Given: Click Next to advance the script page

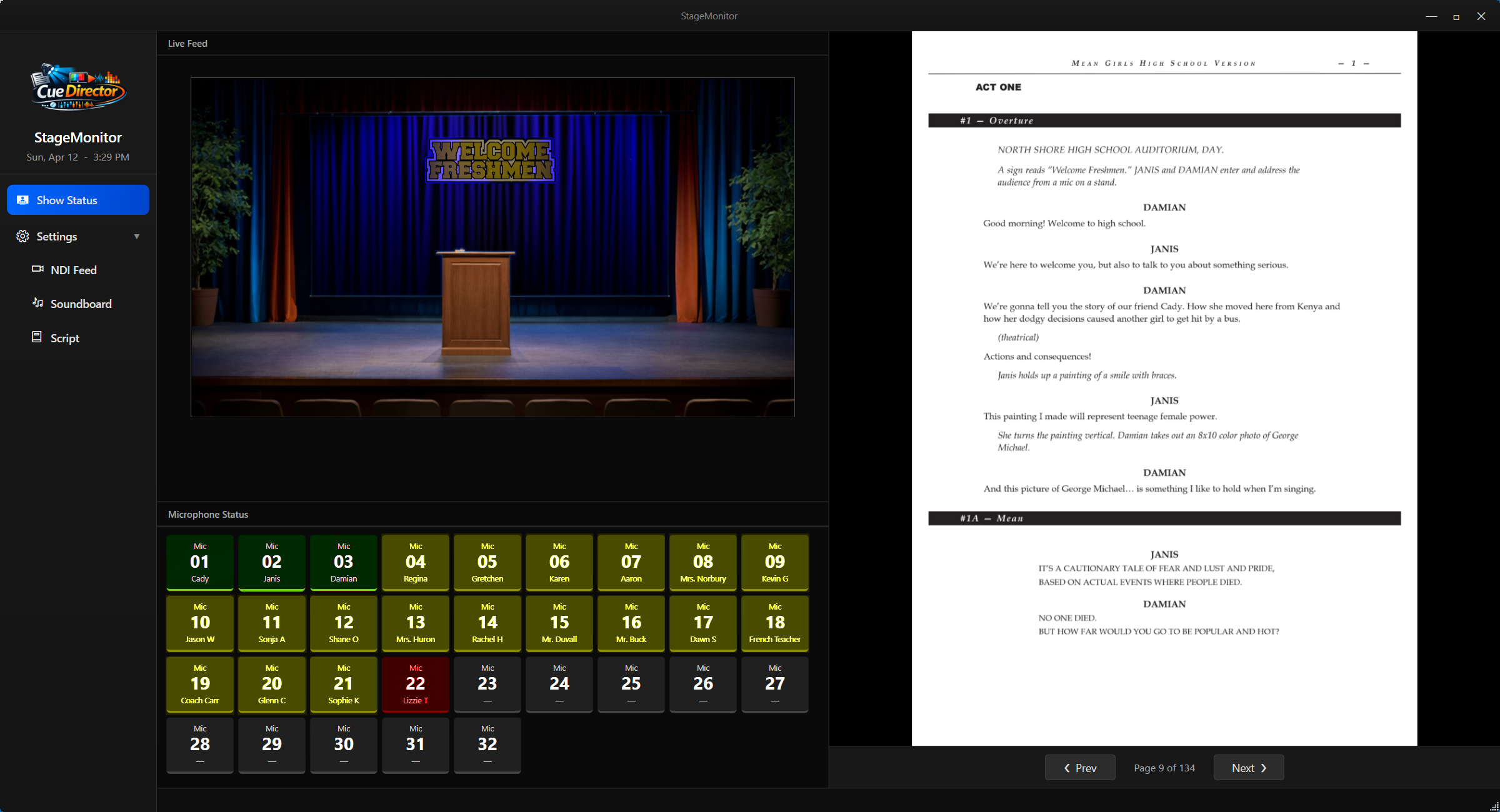Looking at the screenshot, I should [x=1248, y=767].
